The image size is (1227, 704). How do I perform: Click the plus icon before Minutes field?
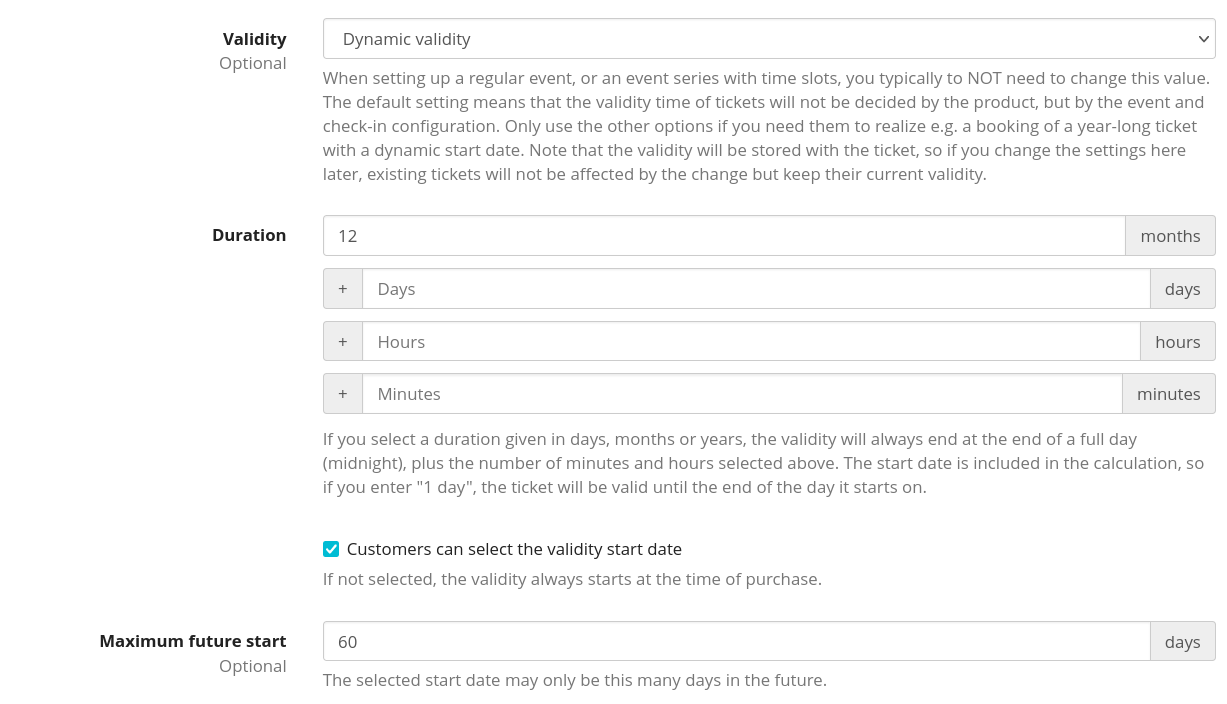[x=342, y=394]
